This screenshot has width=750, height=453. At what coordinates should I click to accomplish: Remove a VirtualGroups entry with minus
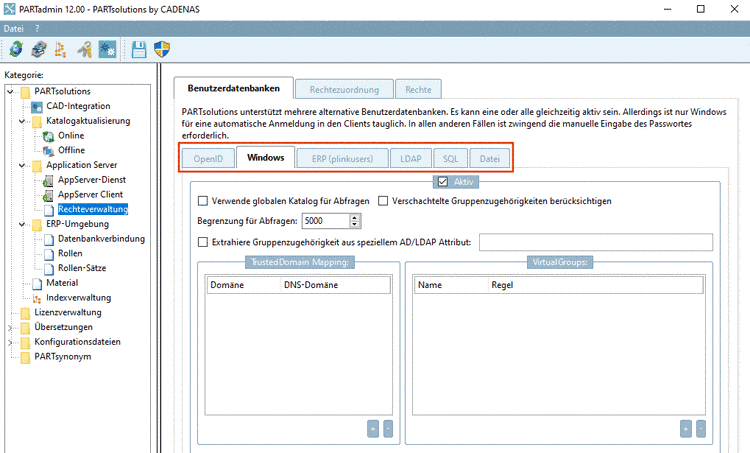tap(701, 429)
